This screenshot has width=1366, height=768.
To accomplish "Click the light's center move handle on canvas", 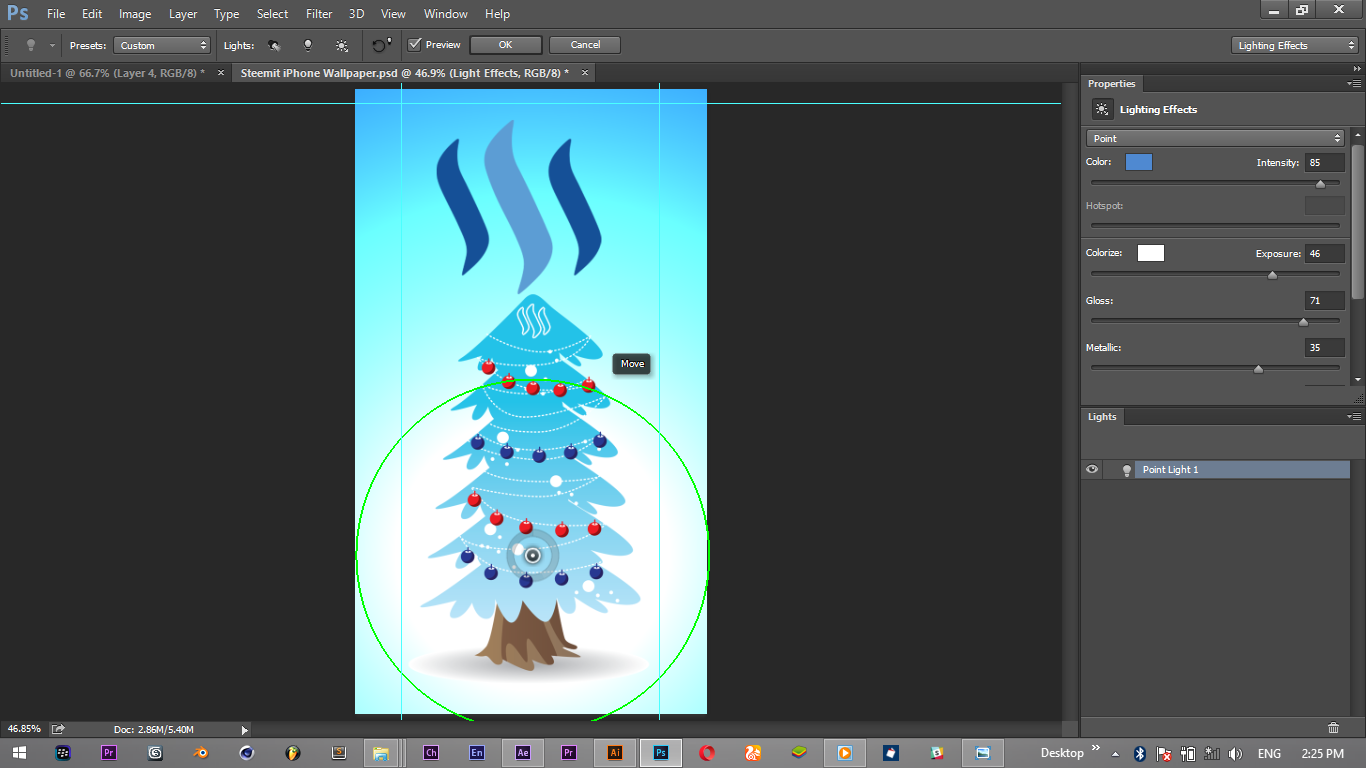I will click(x=533, y=555).
